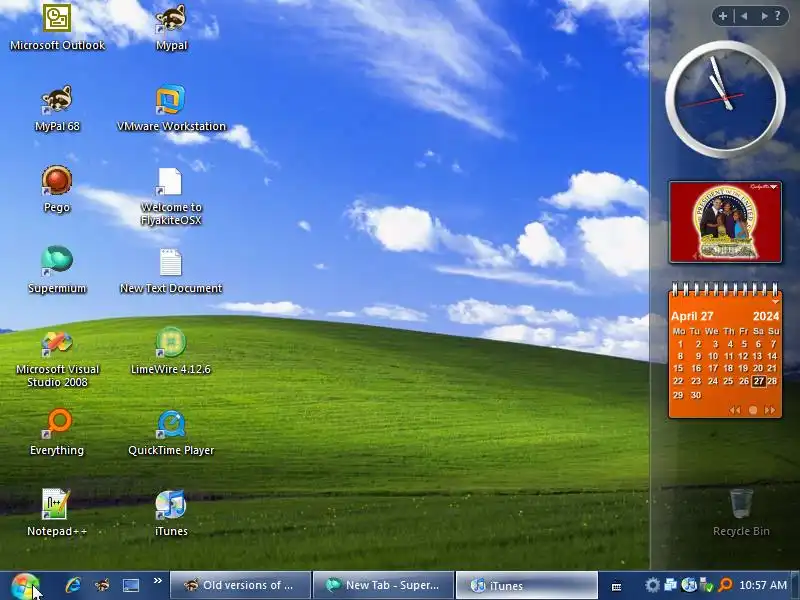Show next gadgets page with right arrow
This screenshot has height=600, width=800.
coord(763,16)
